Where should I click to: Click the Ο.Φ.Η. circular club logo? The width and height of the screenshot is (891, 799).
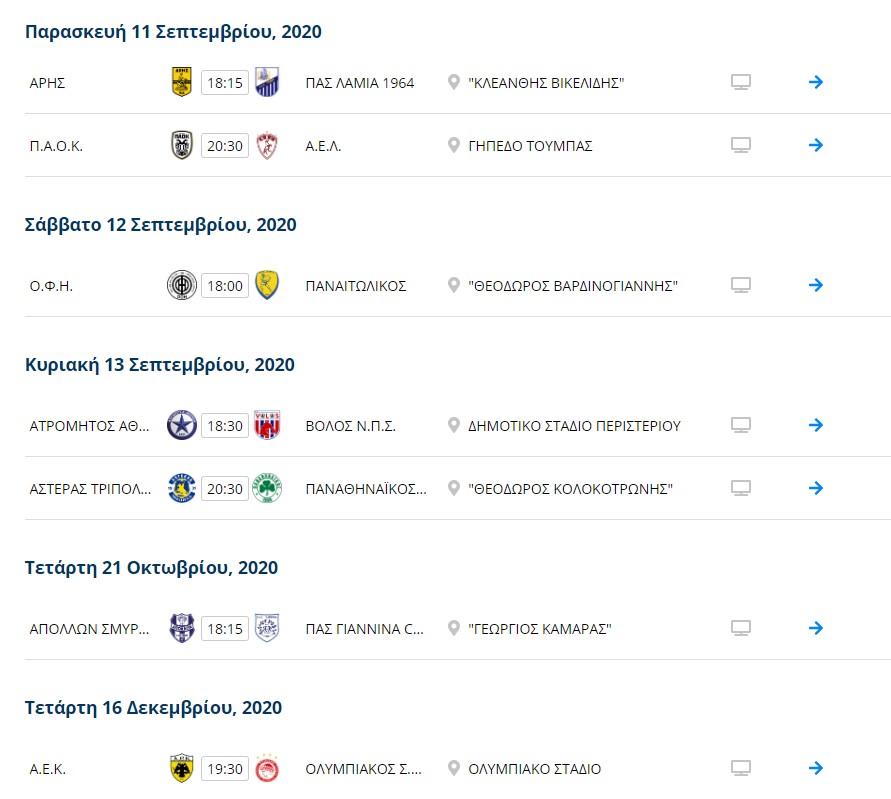tap(182, 285)
